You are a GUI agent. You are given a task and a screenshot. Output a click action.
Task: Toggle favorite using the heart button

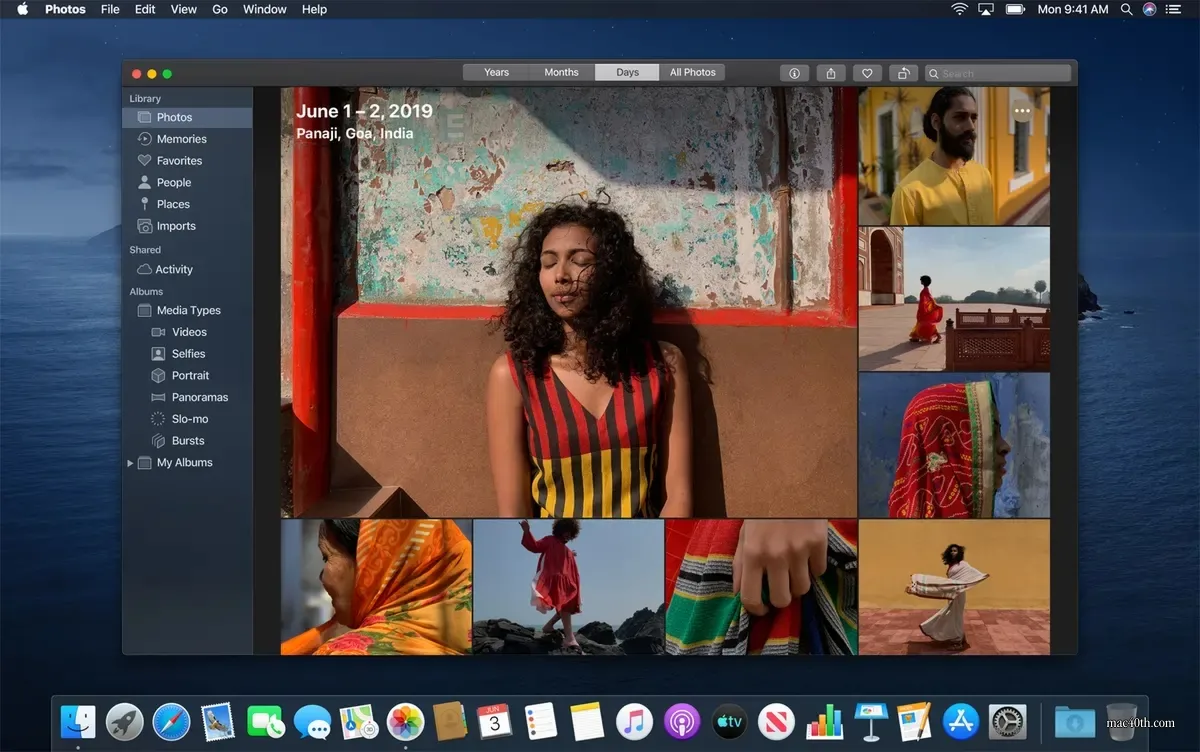click(x=867, y=72)
